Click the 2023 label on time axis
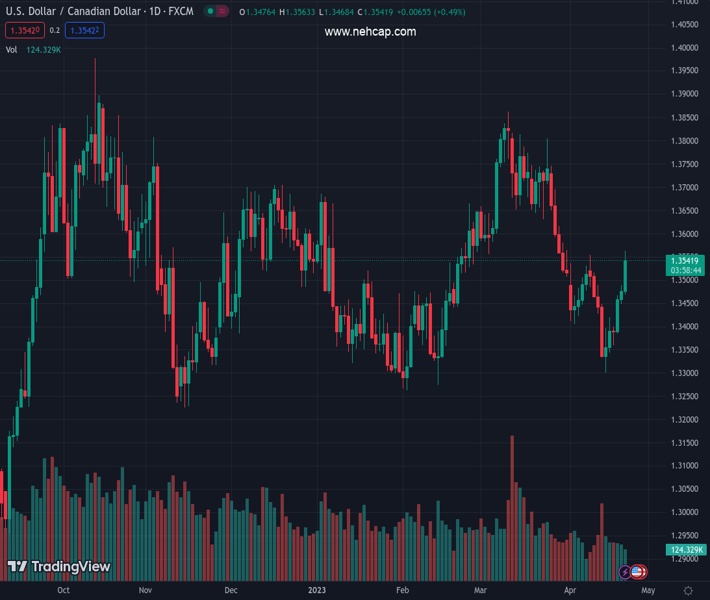The width and height of the screenshot is (710, 600). [x=318, y=591]
